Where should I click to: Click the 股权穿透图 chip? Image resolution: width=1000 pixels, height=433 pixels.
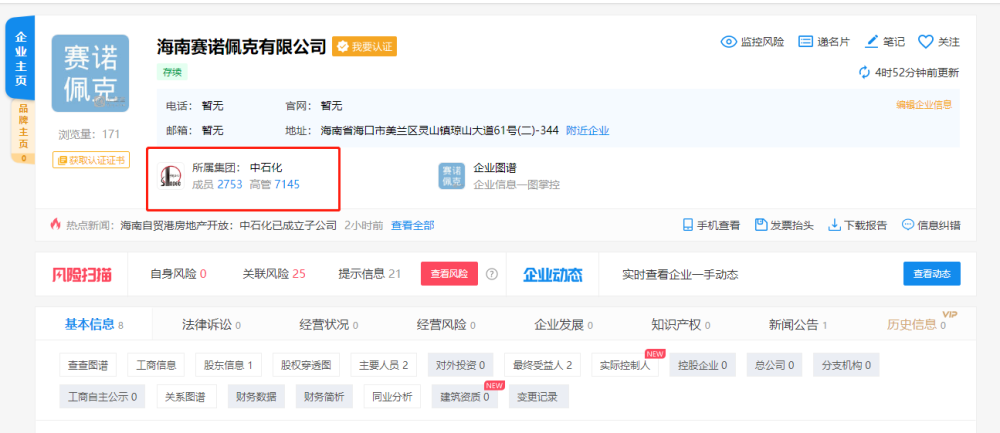306,365
